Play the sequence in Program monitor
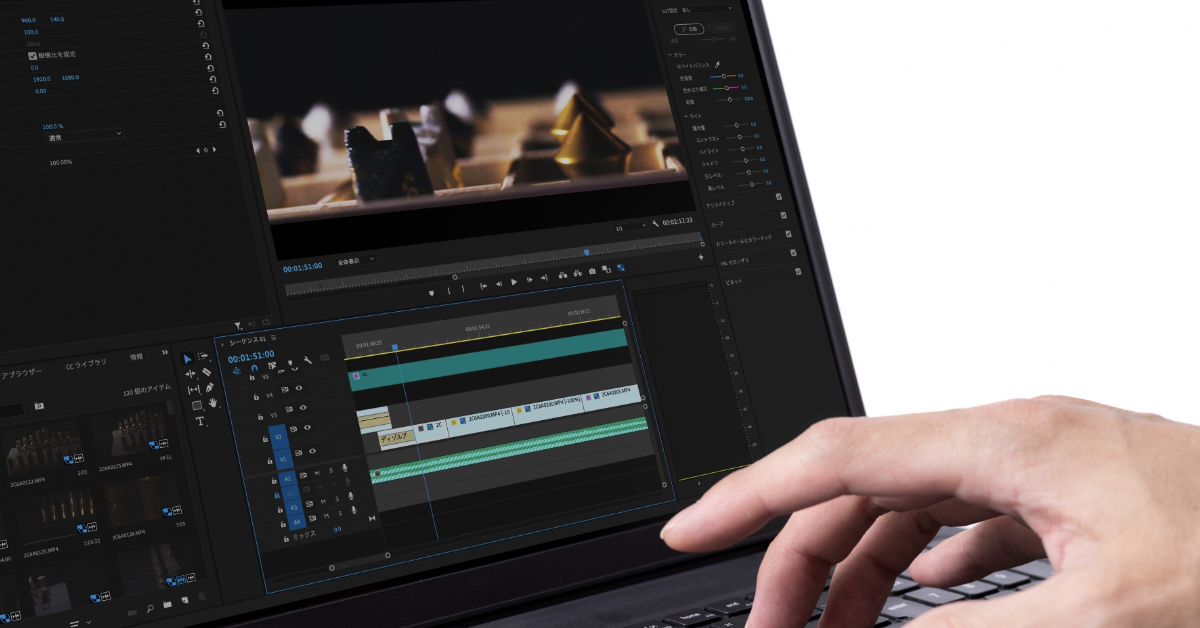The height and width of the screenshot is (628, 1200). point(514,282)
